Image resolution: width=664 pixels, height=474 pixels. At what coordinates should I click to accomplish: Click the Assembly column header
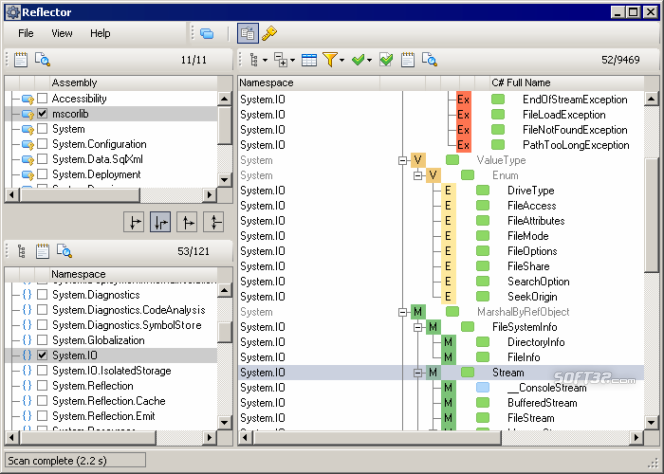[x=134, y=83]
